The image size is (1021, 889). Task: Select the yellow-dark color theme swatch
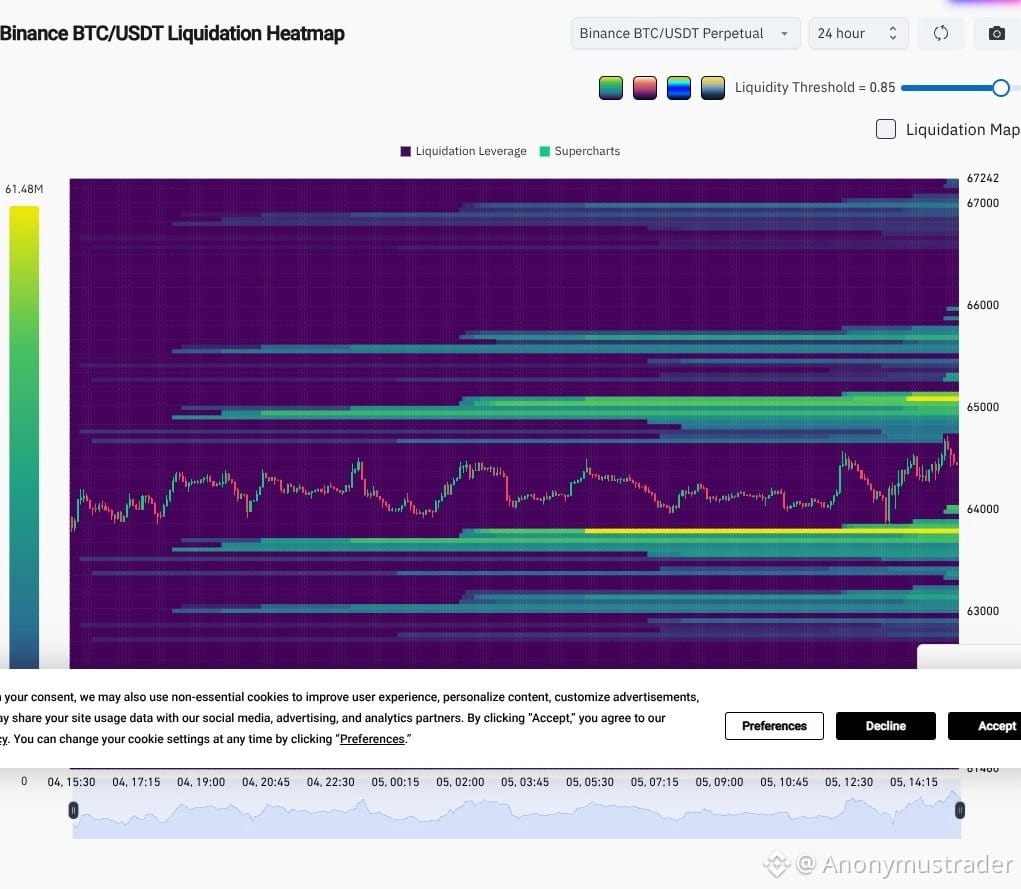(713, 88)
